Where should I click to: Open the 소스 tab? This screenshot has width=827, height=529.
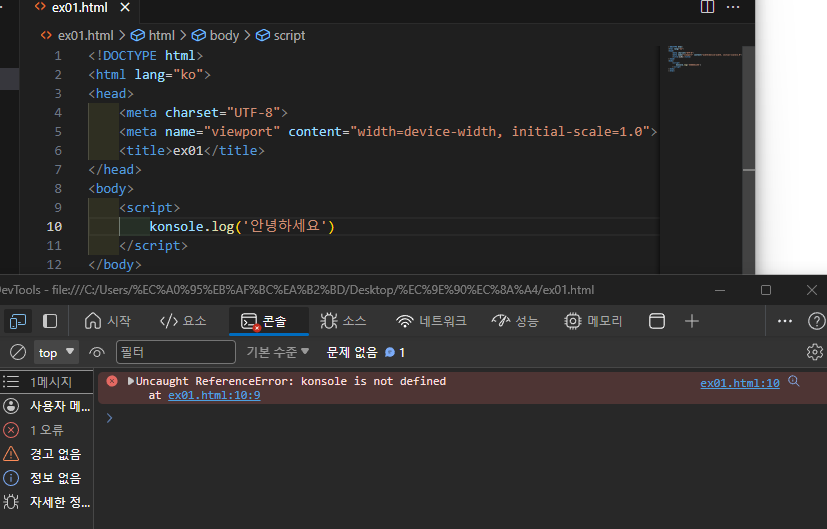343,321
